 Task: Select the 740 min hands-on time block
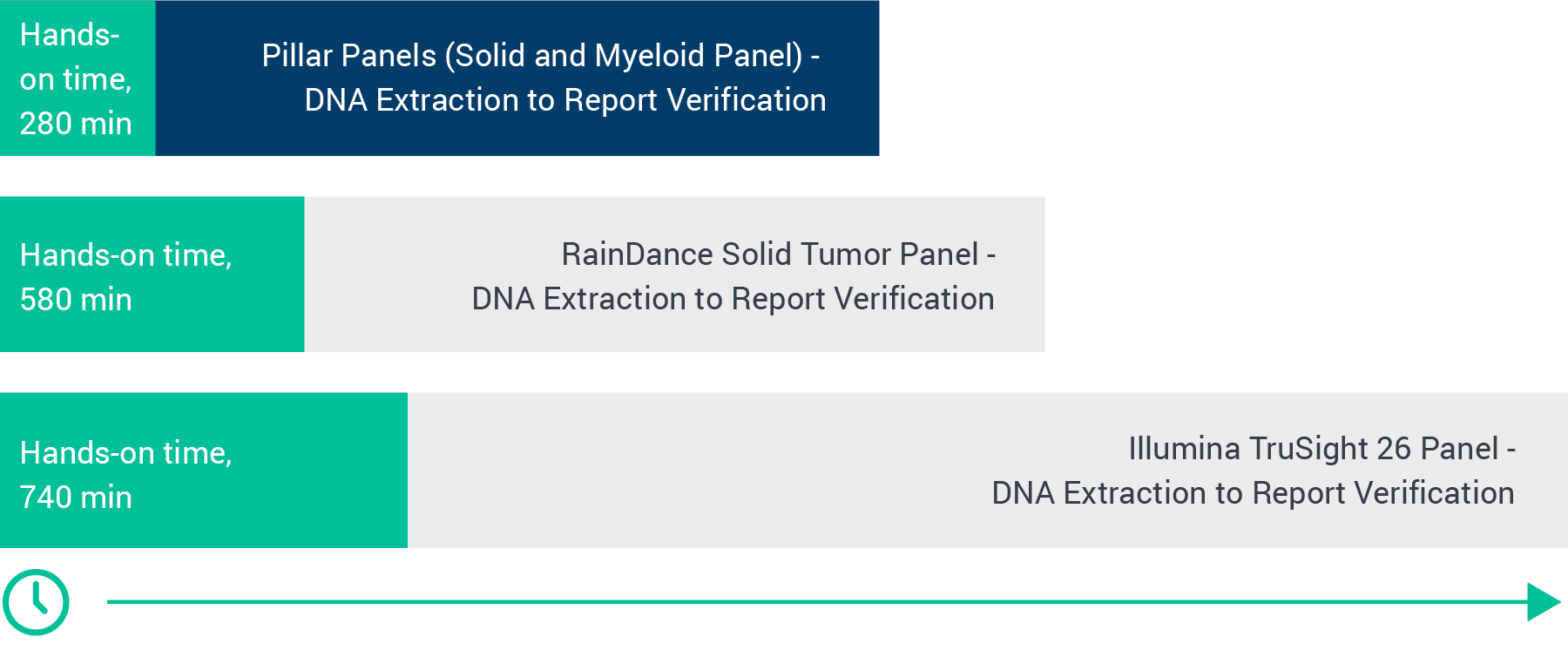click(203, 471)
